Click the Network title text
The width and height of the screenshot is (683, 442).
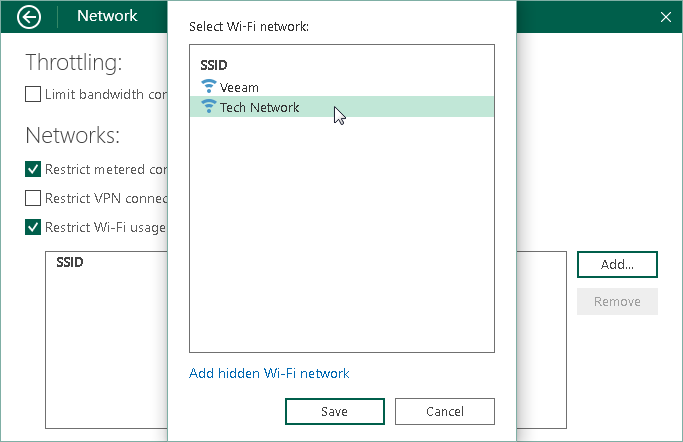[x=107, y=16]
